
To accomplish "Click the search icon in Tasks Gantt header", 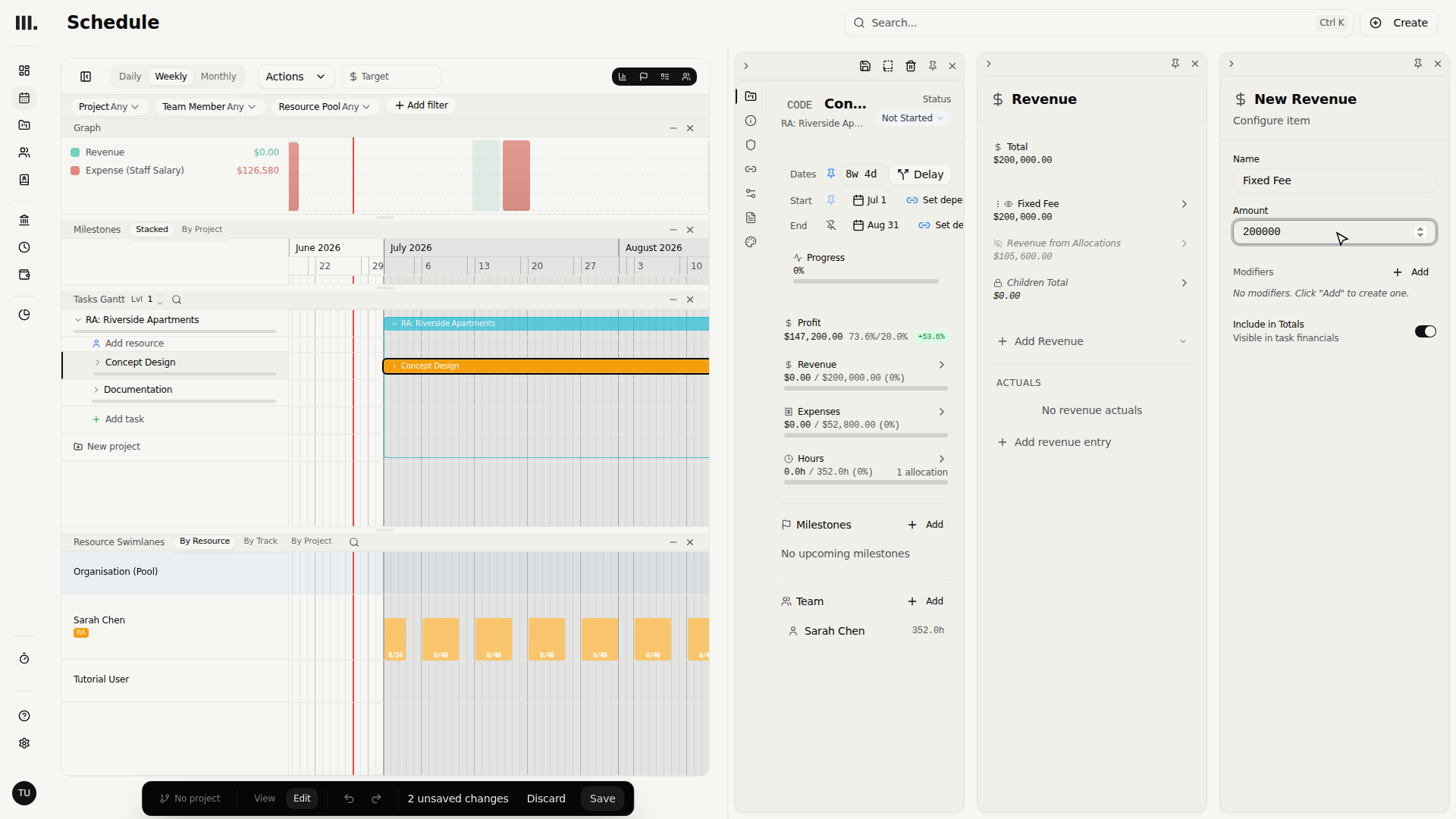I will pyautogui.click(x=177, y=300).
